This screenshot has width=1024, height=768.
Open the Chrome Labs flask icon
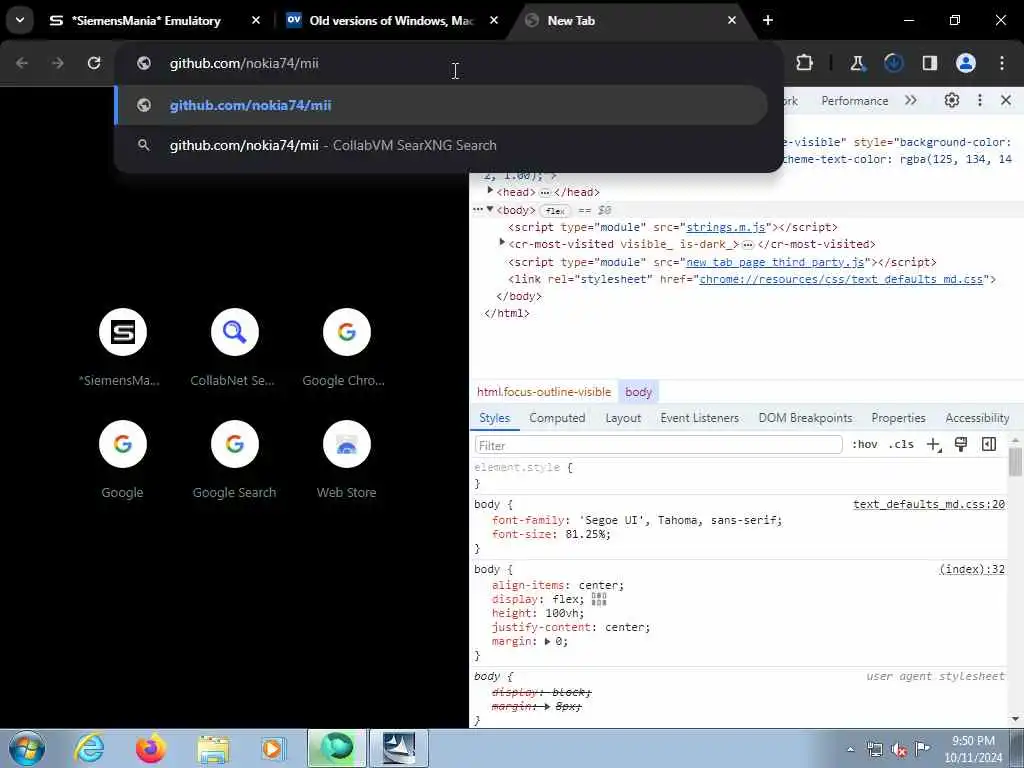pos(857,63)
